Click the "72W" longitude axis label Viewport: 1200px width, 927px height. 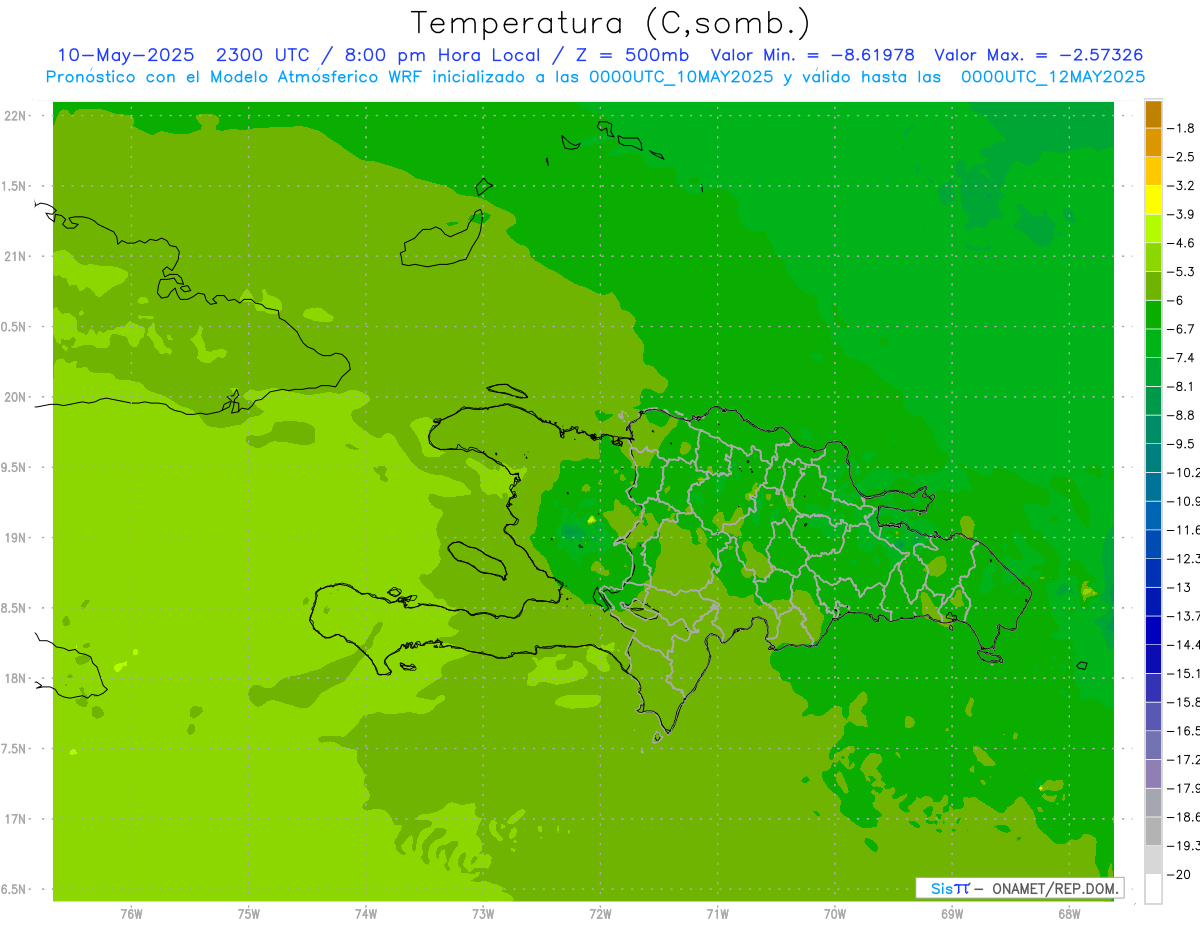[600, 914]
